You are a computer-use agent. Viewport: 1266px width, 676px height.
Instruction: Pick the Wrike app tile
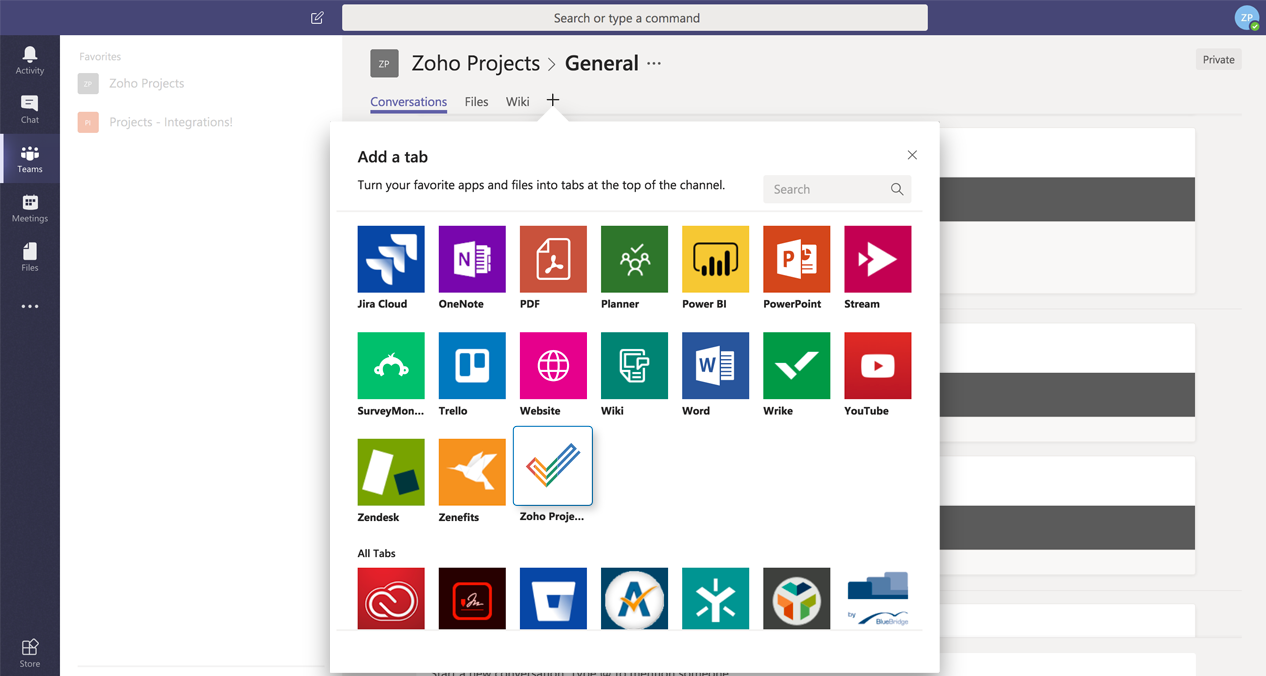tap(796, 366)
